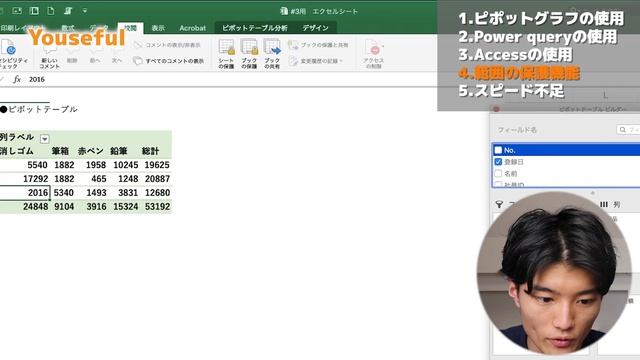Click the filter funnel icon in builder
The image size is (640, 360).
click(499, 204)
